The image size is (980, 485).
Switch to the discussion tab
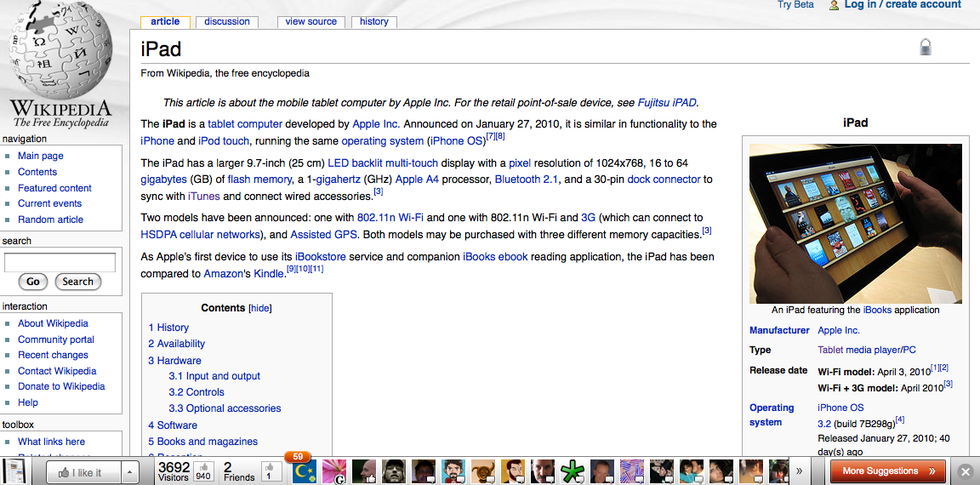pyautogui.click(x=227, y=21)
